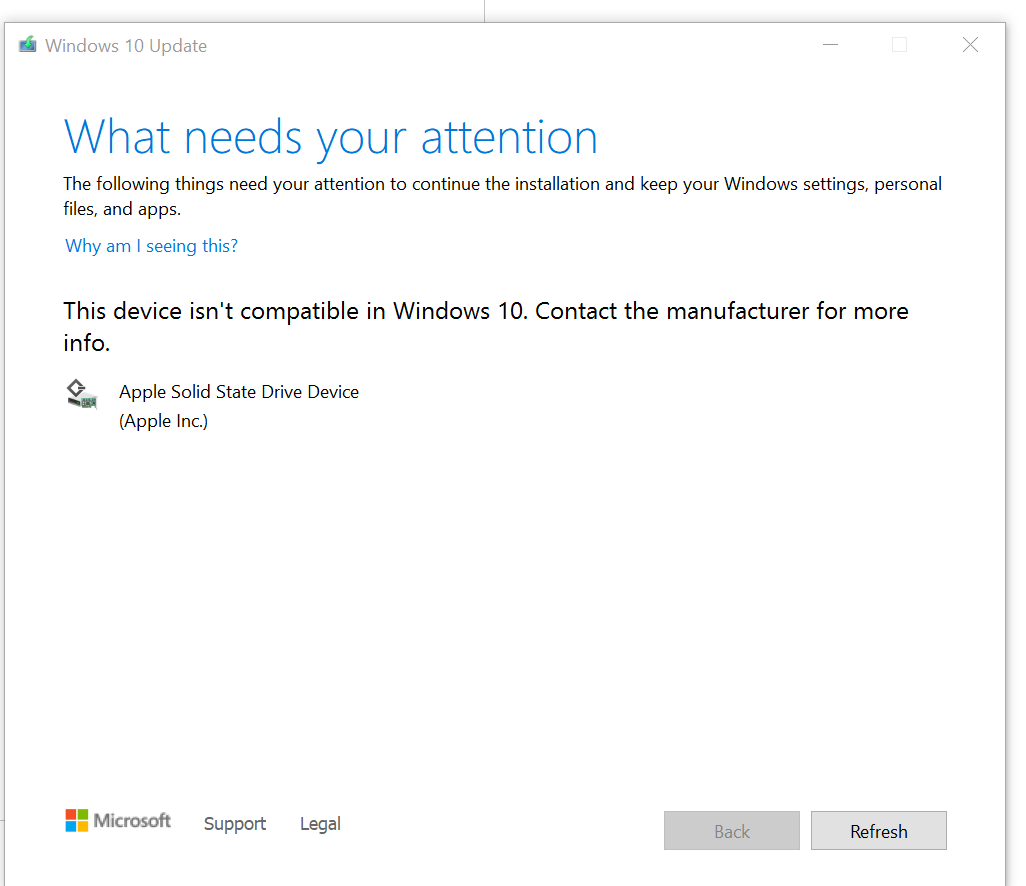This screenshot has width=1026, height=886.
Task: Minimize the Windows 10 Update window
Action: [x=830, y=44]
